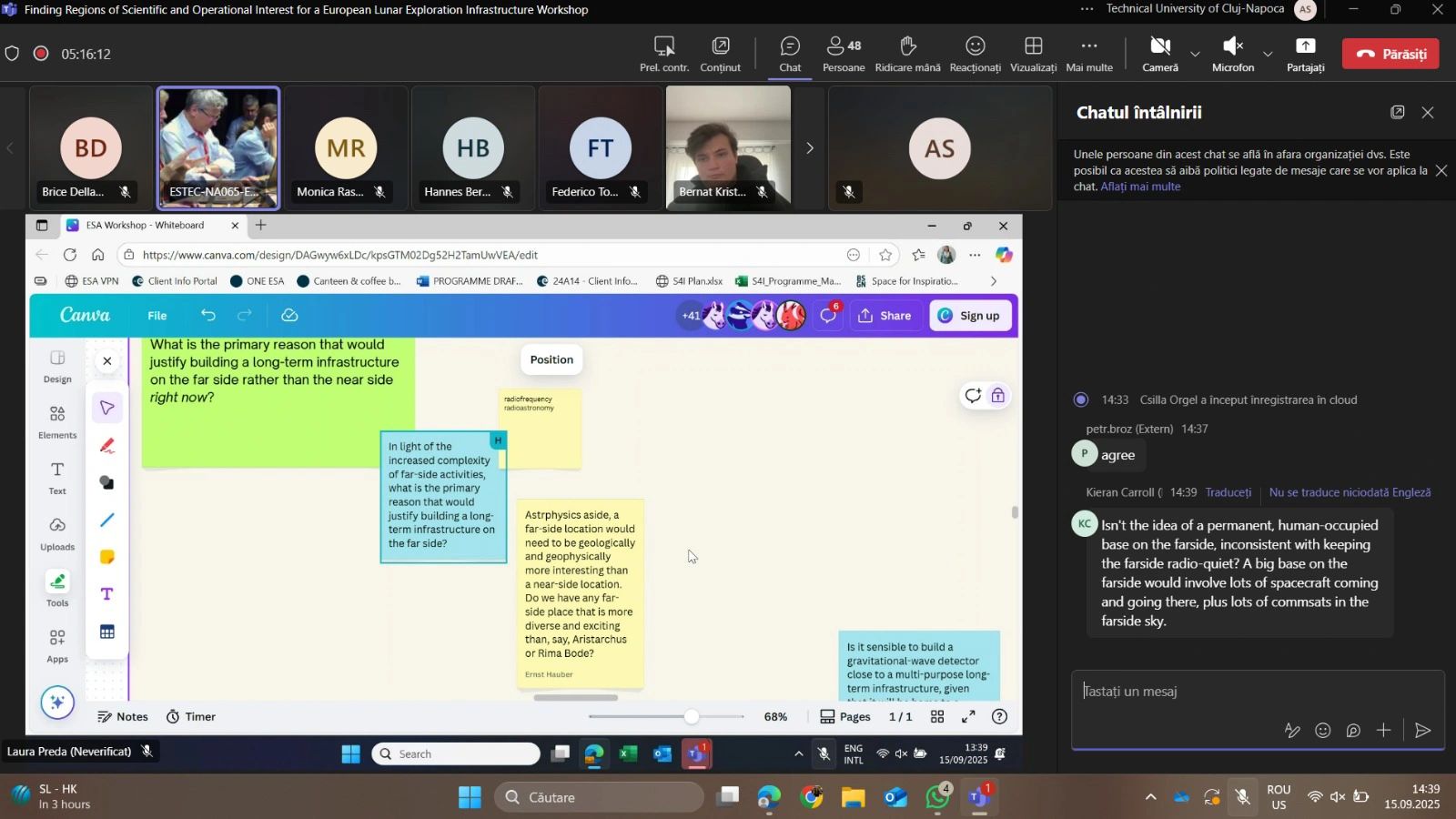1456x819 pixels.
Task: Open the Reactions emoji menu in Teams
Action: (x=975, y=54)
